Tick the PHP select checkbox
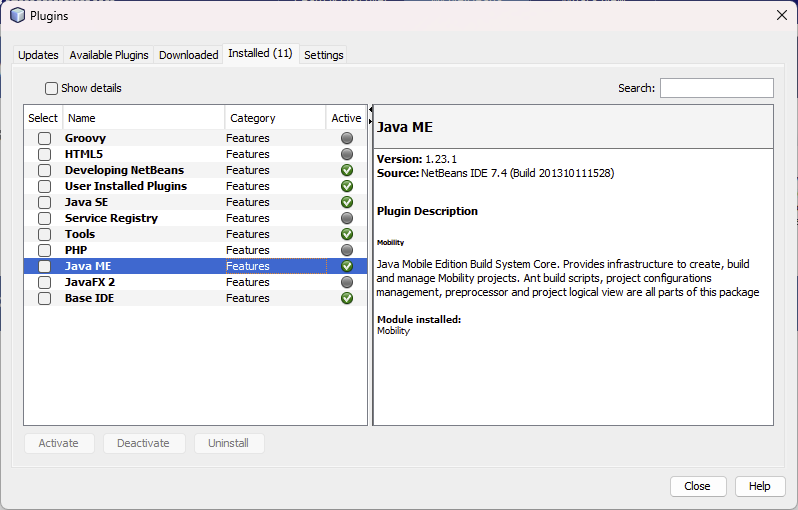The image size is (798, 510). 44,250
